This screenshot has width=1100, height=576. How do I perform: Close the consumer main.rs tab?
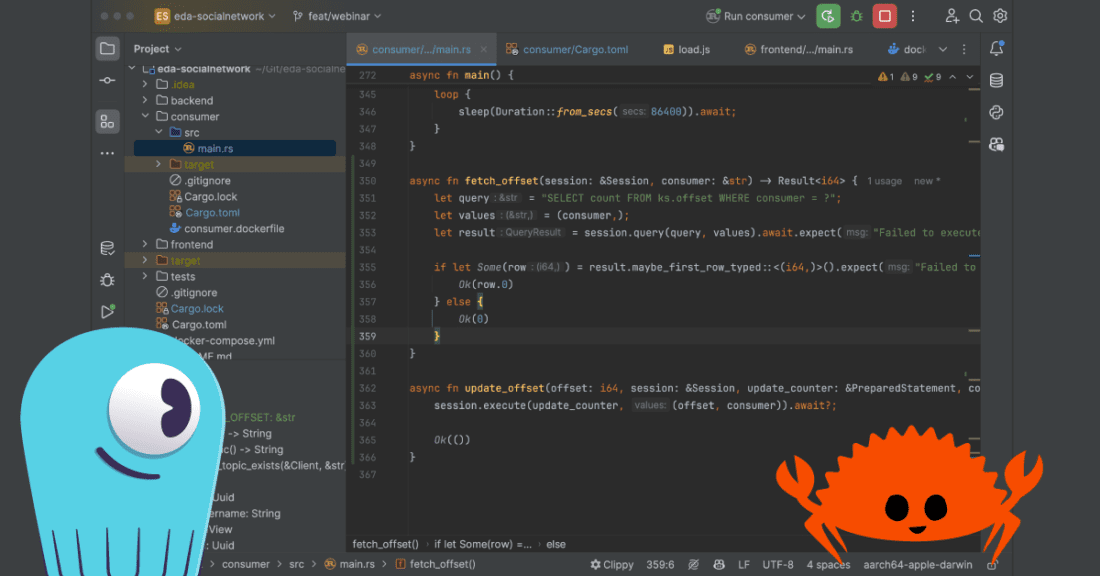[x=483, y=50]
